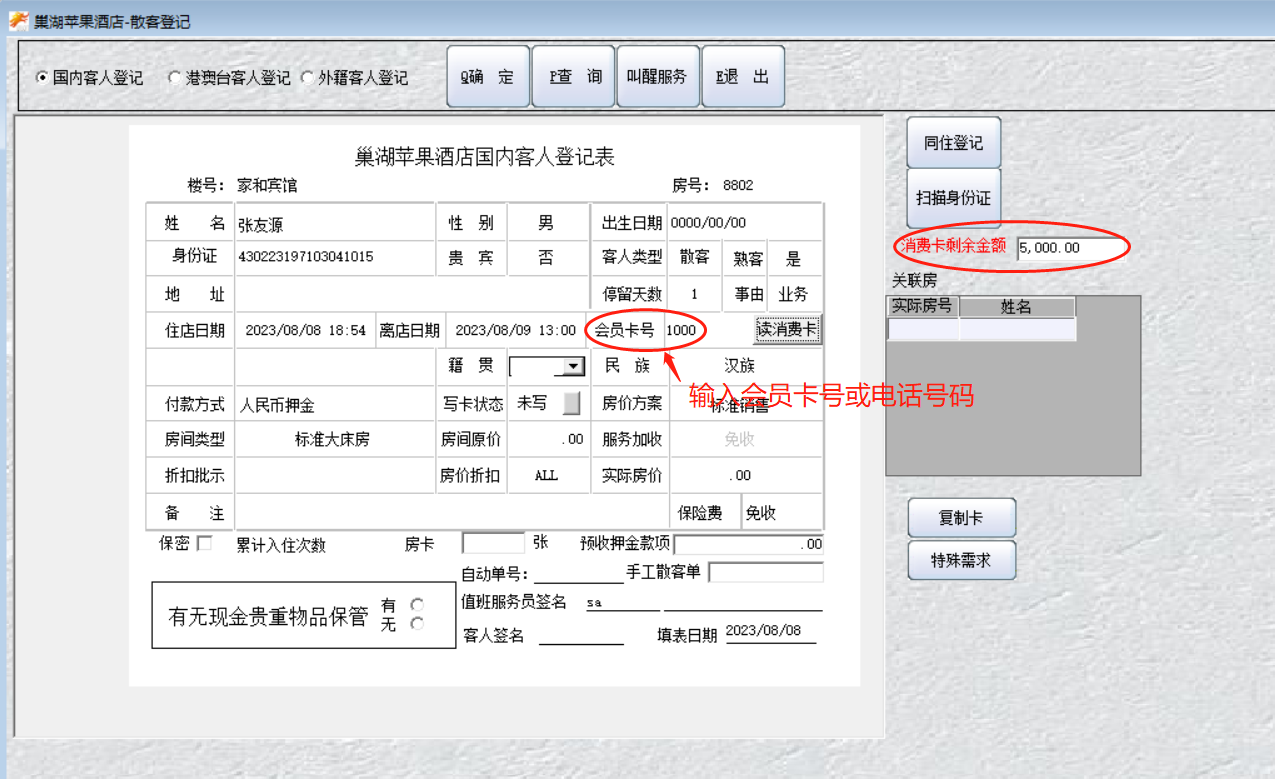Click the 复制卡 copy card button
This screenshot has height=779, width=1275.
click(961, 516)
